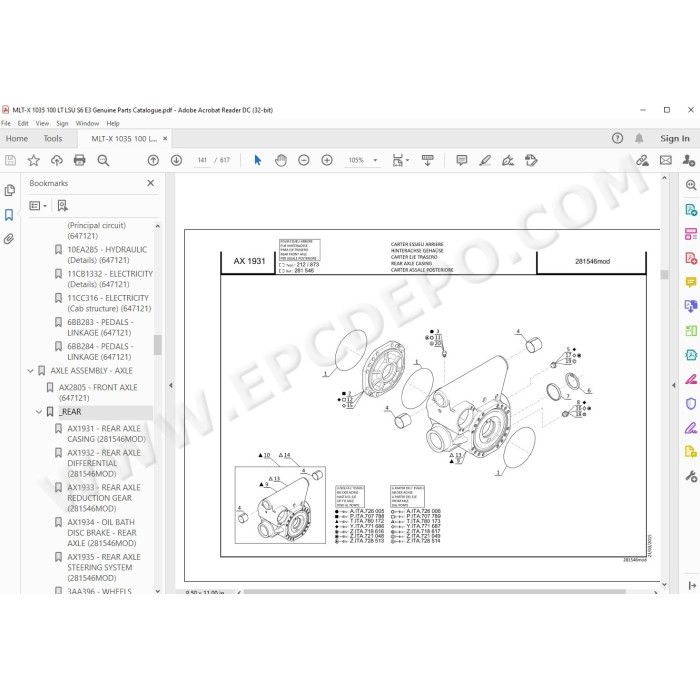
Task: Add new bookmark icon in Bookmarks panel
Action: (x=62, y=205)
